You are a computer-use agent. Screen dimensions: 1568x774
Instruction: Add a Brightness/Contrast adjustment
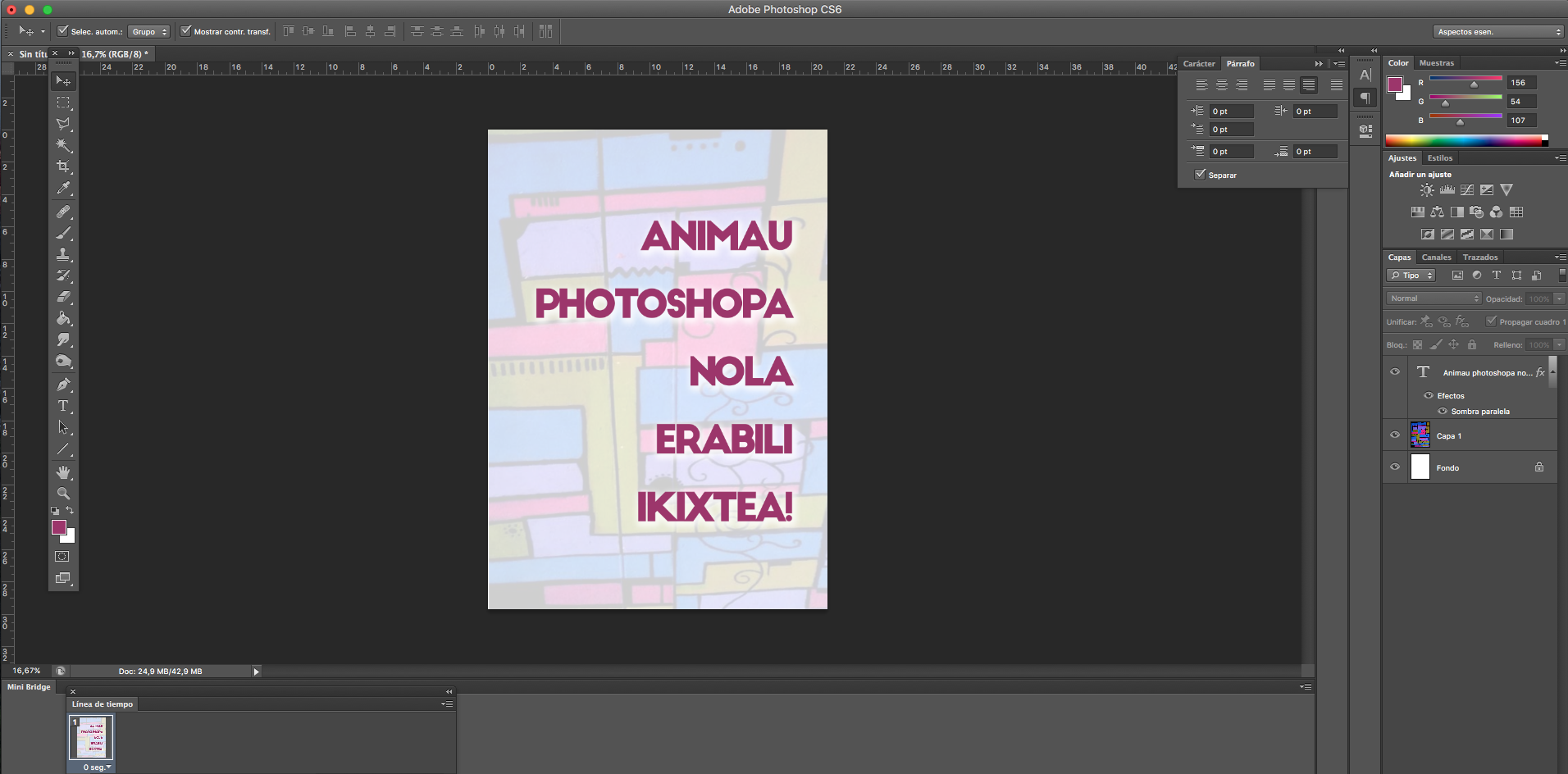(1428, 189)
